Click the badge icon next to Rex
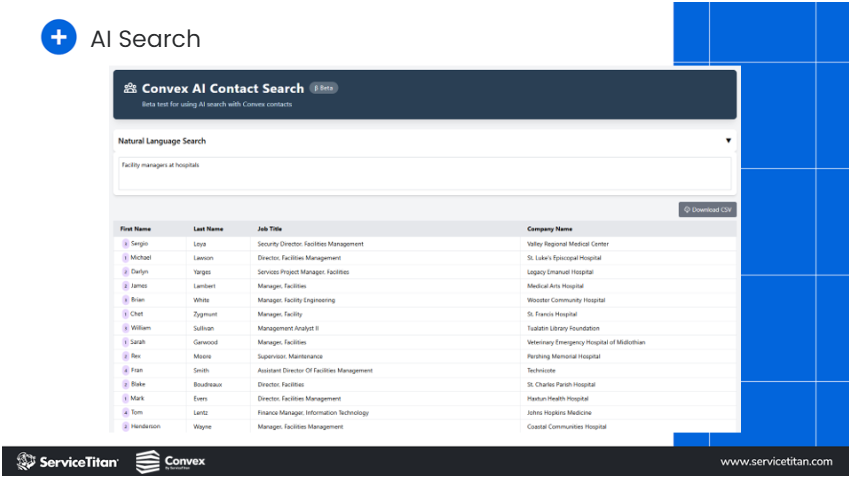851x478 pixels. pos(125,357)
